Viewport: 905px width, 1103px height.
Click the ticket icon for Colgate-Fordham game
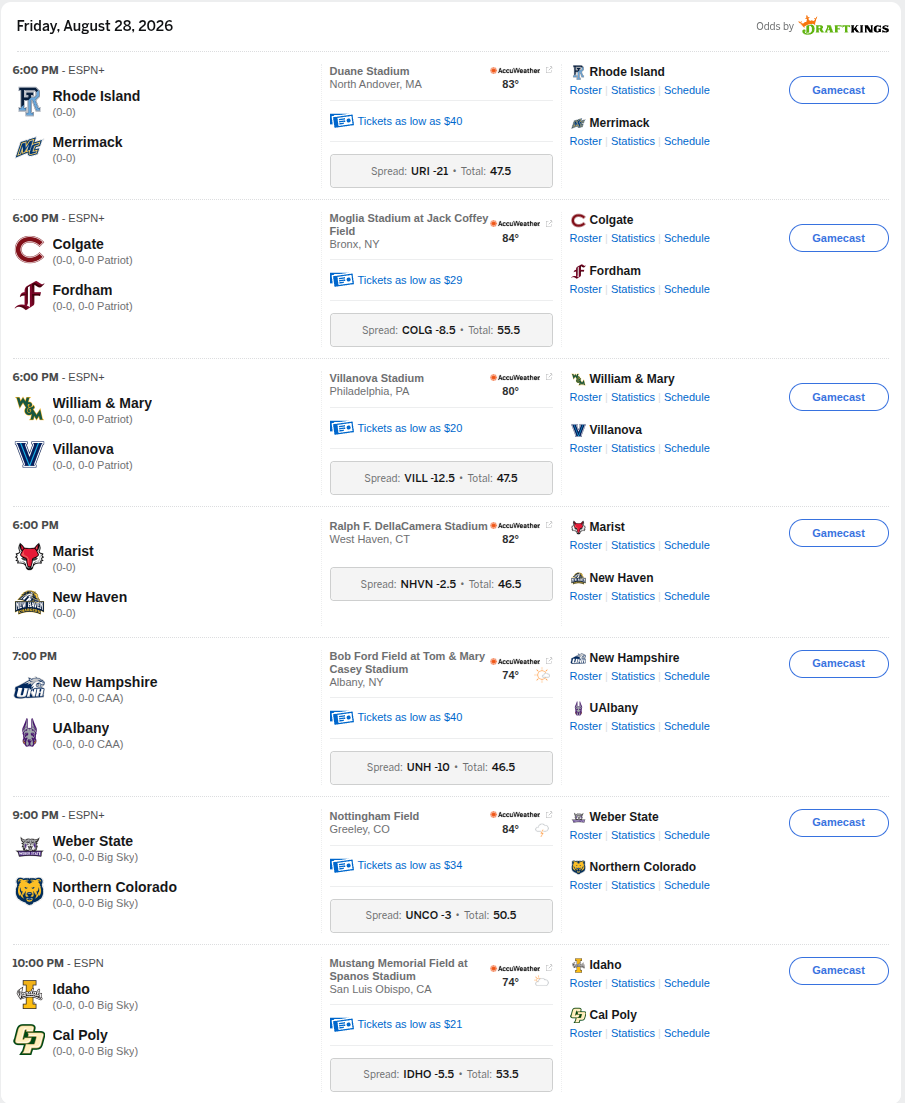[342, 280]
